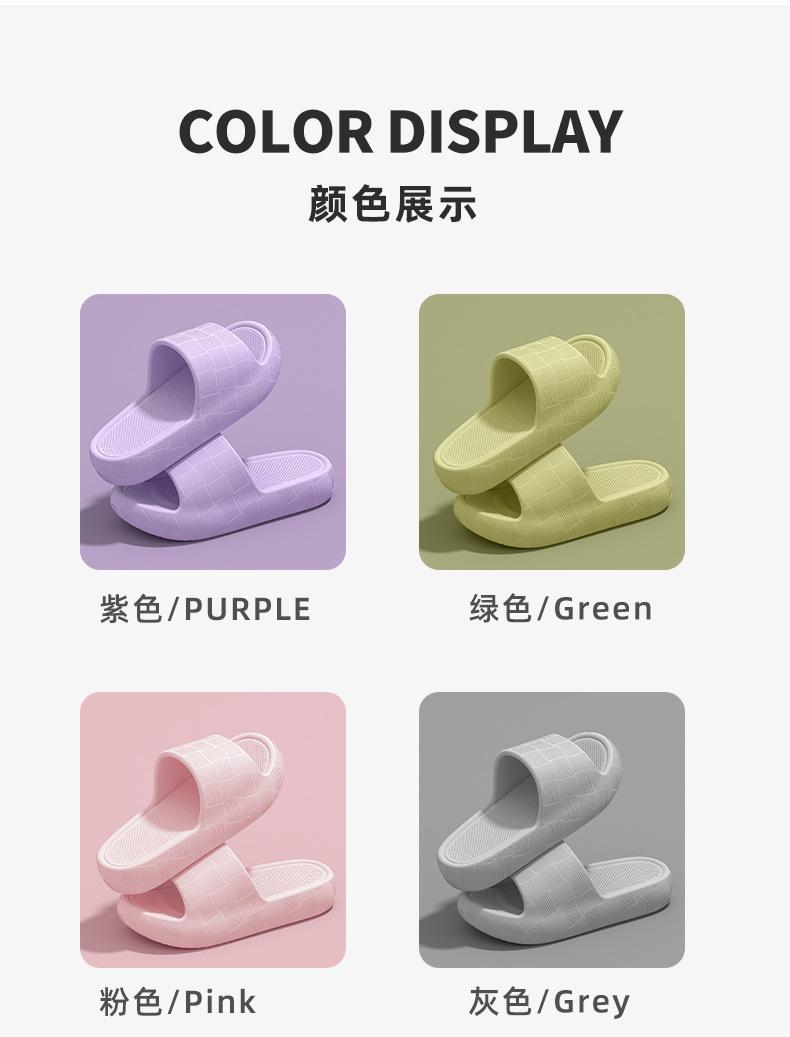Click the 紫色/PURPLE label
This screenshot has width=790, height=1037.
pyautogui.click(x=205, y=608)
